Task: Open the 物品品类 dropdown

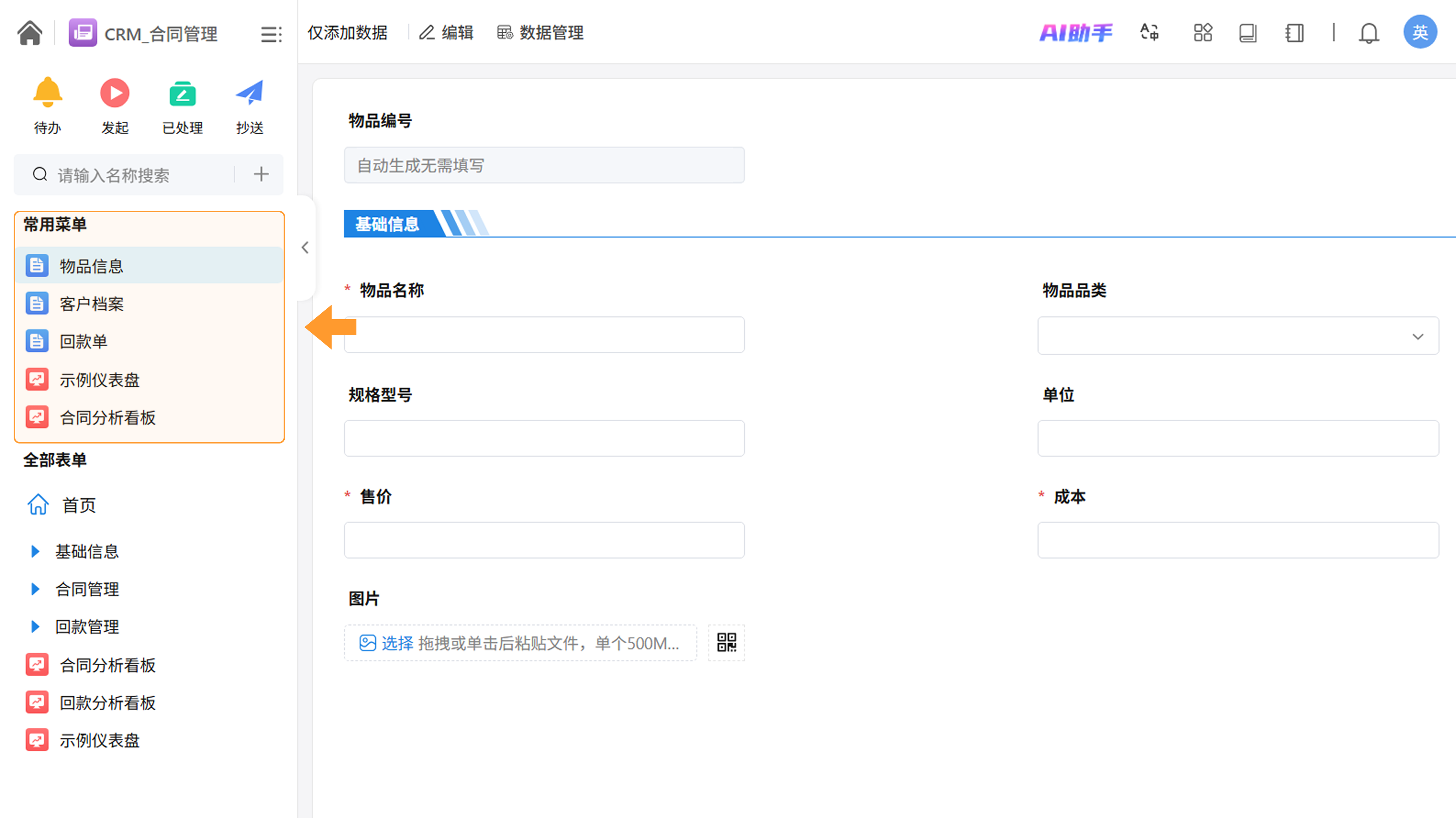Action: tap(1238, 336)
